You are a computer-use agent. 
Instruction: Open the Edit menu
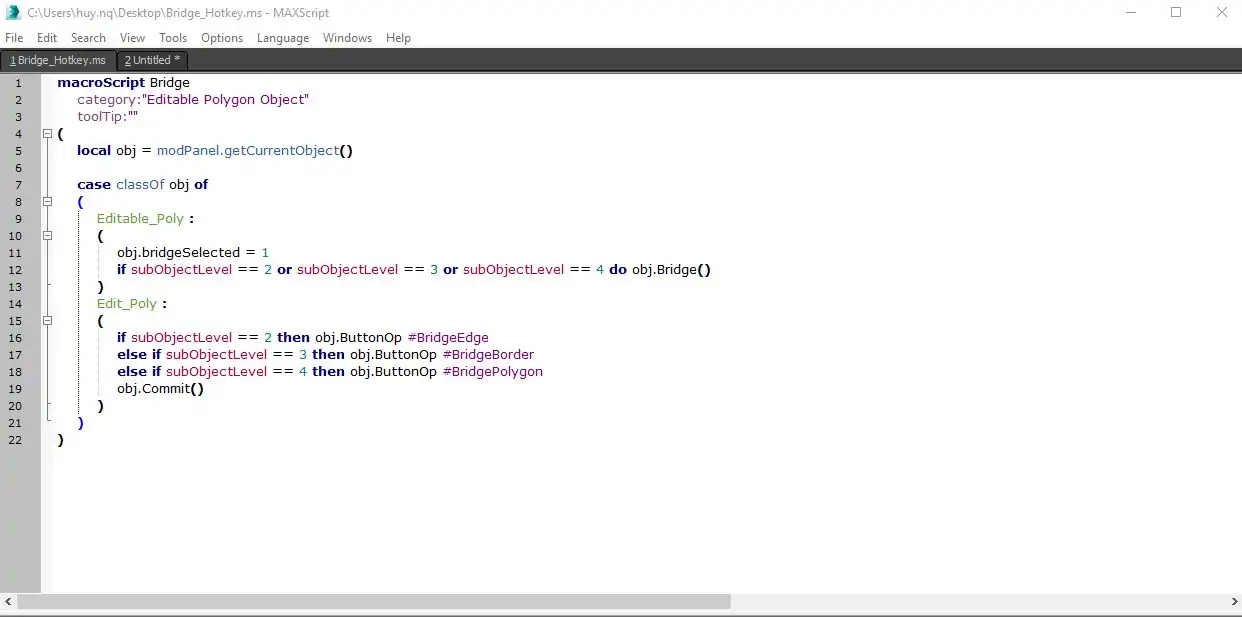coord(47,38)
